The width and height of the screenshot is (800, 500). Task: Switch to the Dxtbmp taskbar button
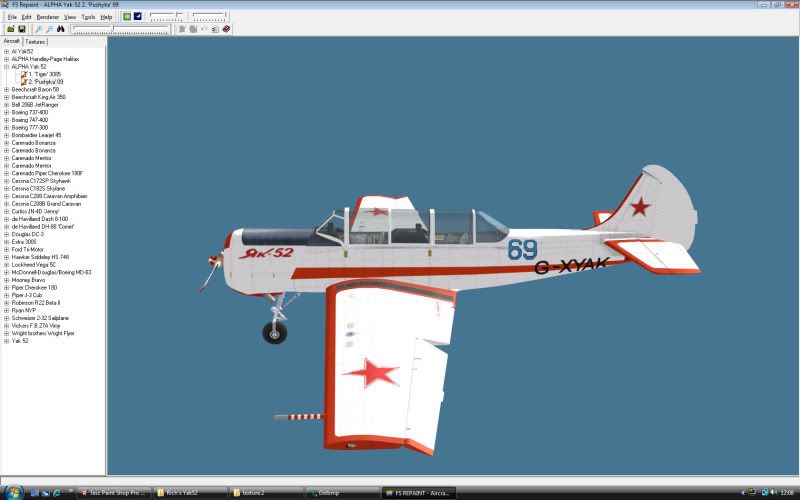(342, 493)
